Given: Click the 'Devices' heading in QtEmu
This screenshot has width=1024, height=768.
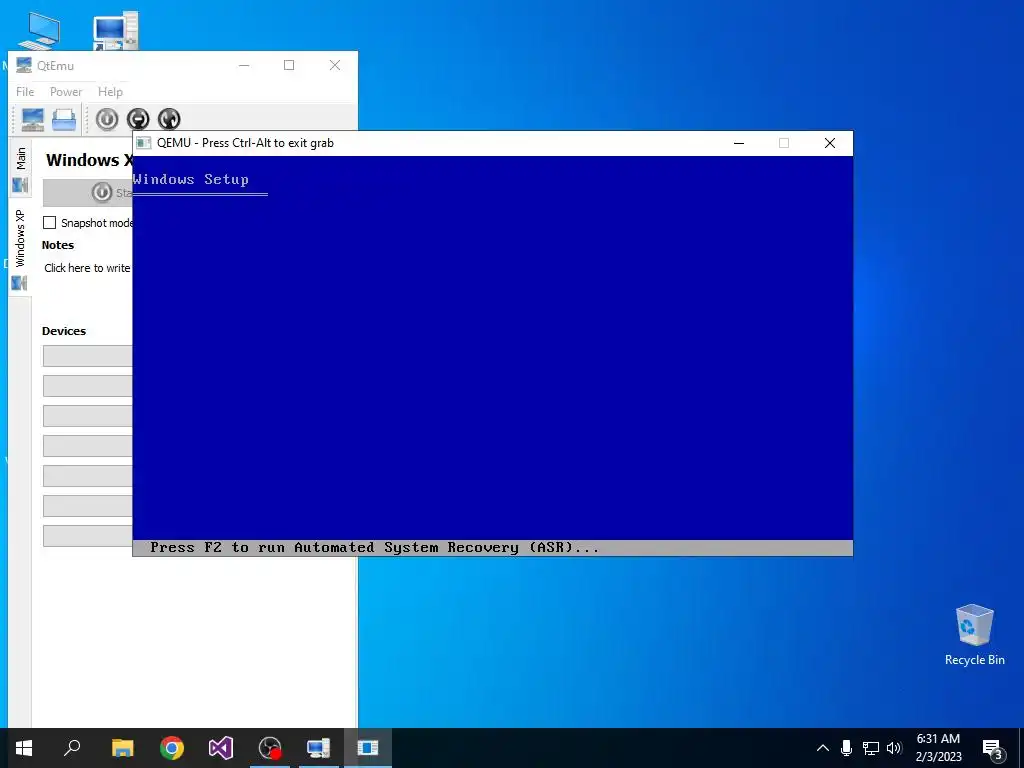Looking at the screenshot, I should click(64, 331).
